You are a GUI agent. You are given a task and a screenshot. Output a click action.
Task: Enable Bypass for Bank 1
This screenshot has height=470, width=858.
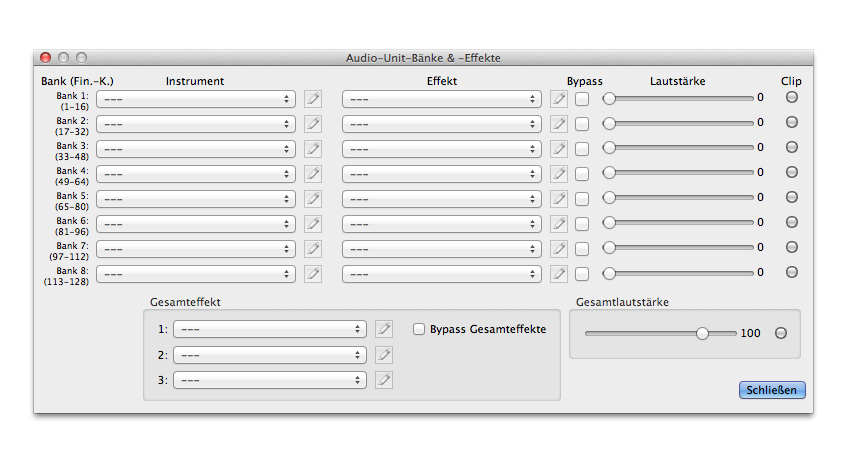pyautogui.click(x=582, y=99)
